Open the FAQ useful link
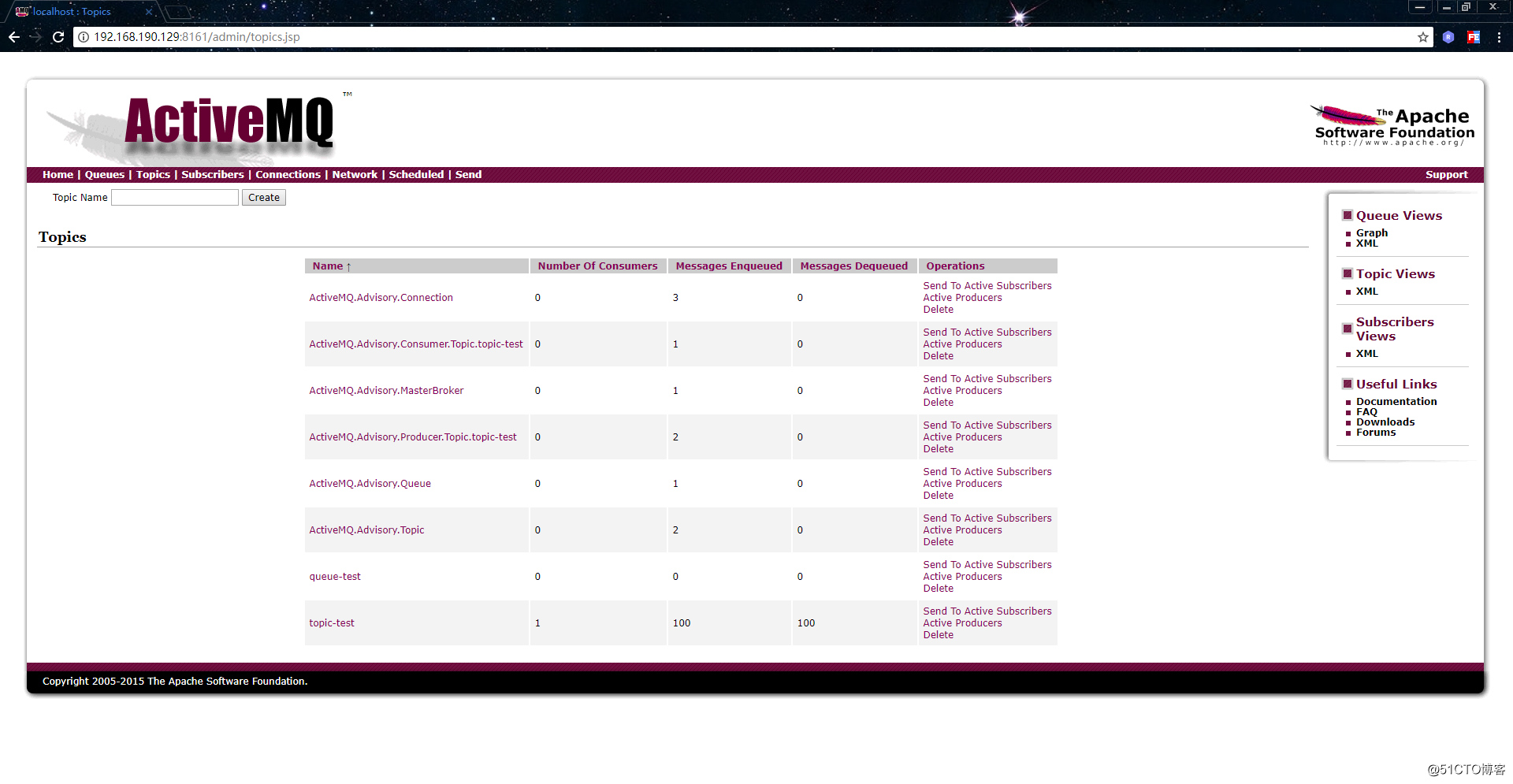The width and height of the screenshot is (1513, 784). 1366,412
